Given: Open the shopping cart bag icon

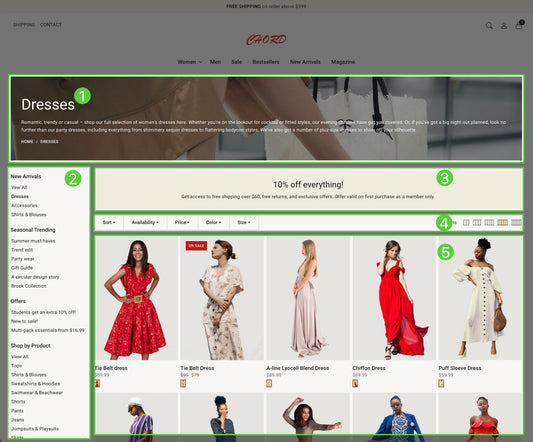Looking at the screenshot, I should [x=519, y=25].
